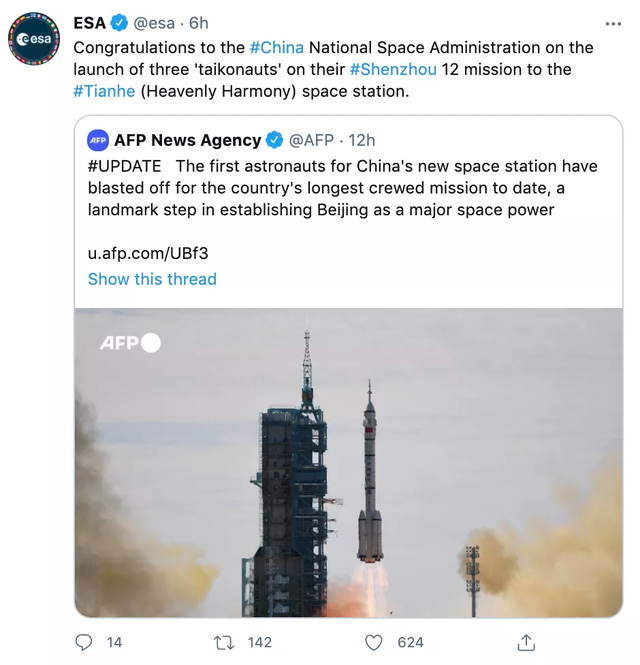Click the AFP News Agency name
Image resolution: width=640 pixels, height=665 pixels.
pyautogui.click(x=188, y=140)
